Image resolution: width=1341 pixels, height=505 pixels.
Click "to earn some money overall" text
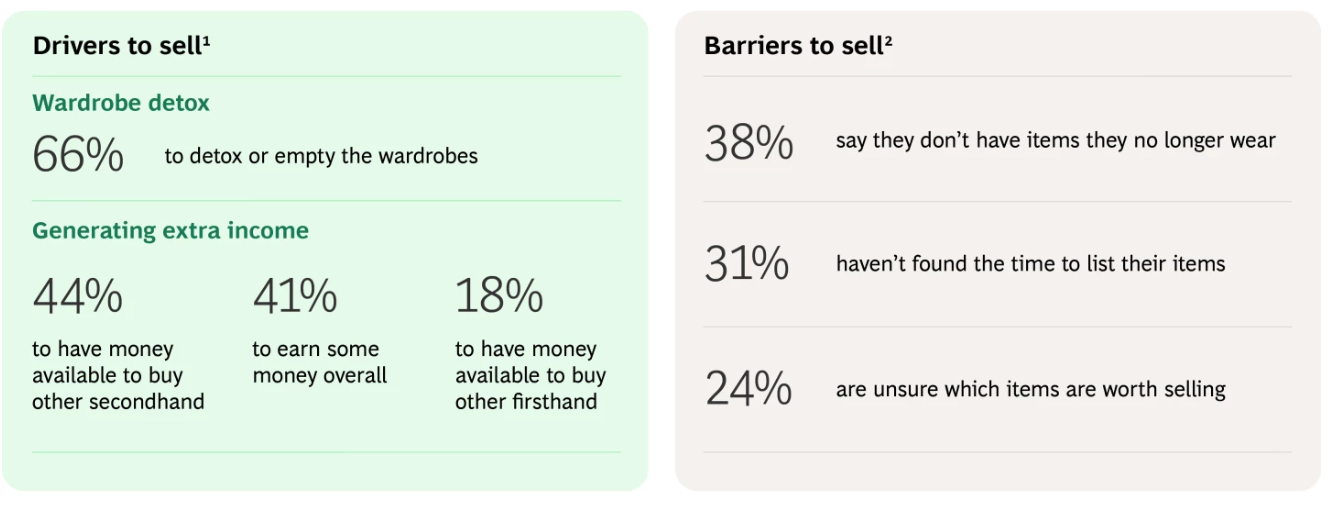click(x=319, y=363)
